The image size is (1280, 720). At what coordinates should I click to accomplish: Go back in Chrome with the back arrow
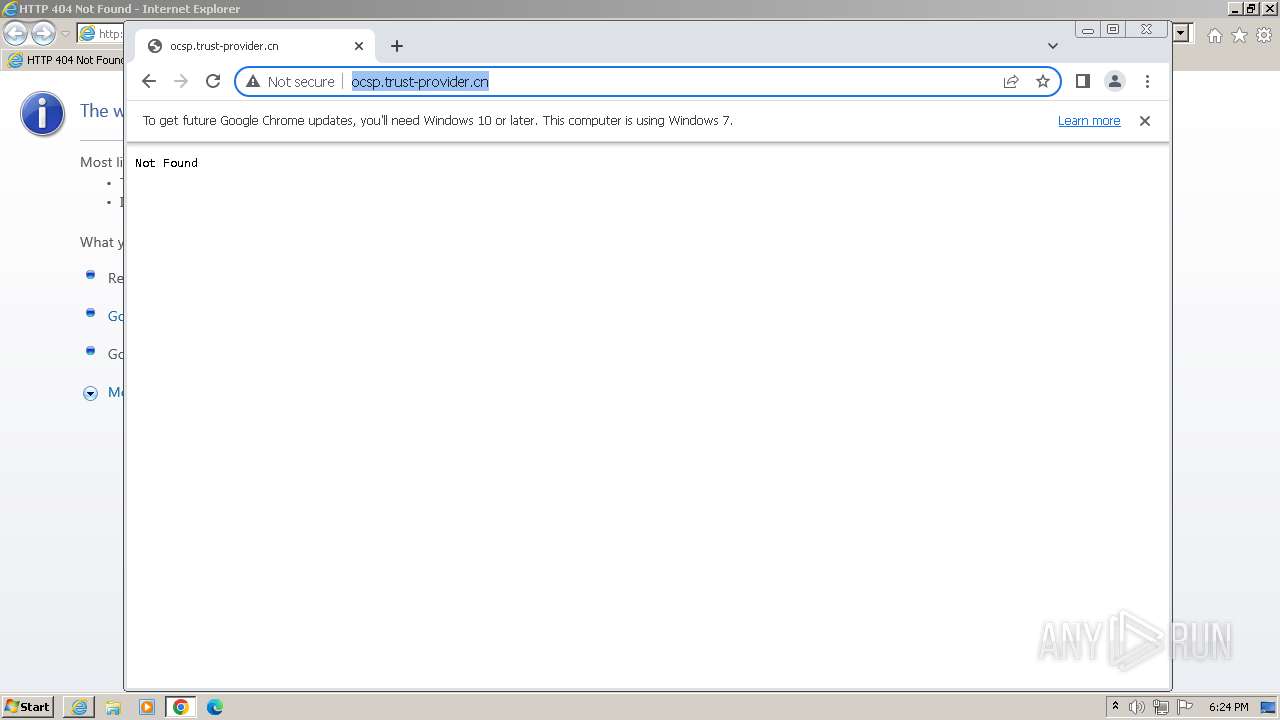click(149, 81)
